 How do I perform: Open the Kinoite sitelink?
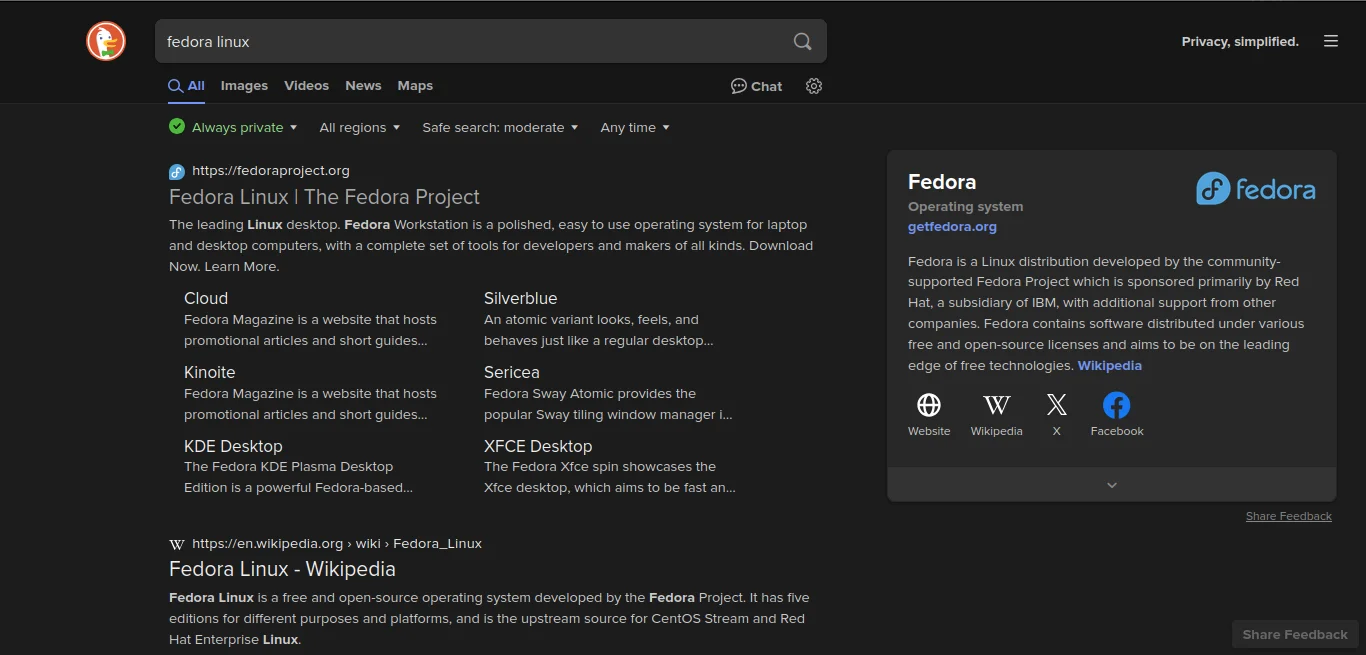coord(210,372)
